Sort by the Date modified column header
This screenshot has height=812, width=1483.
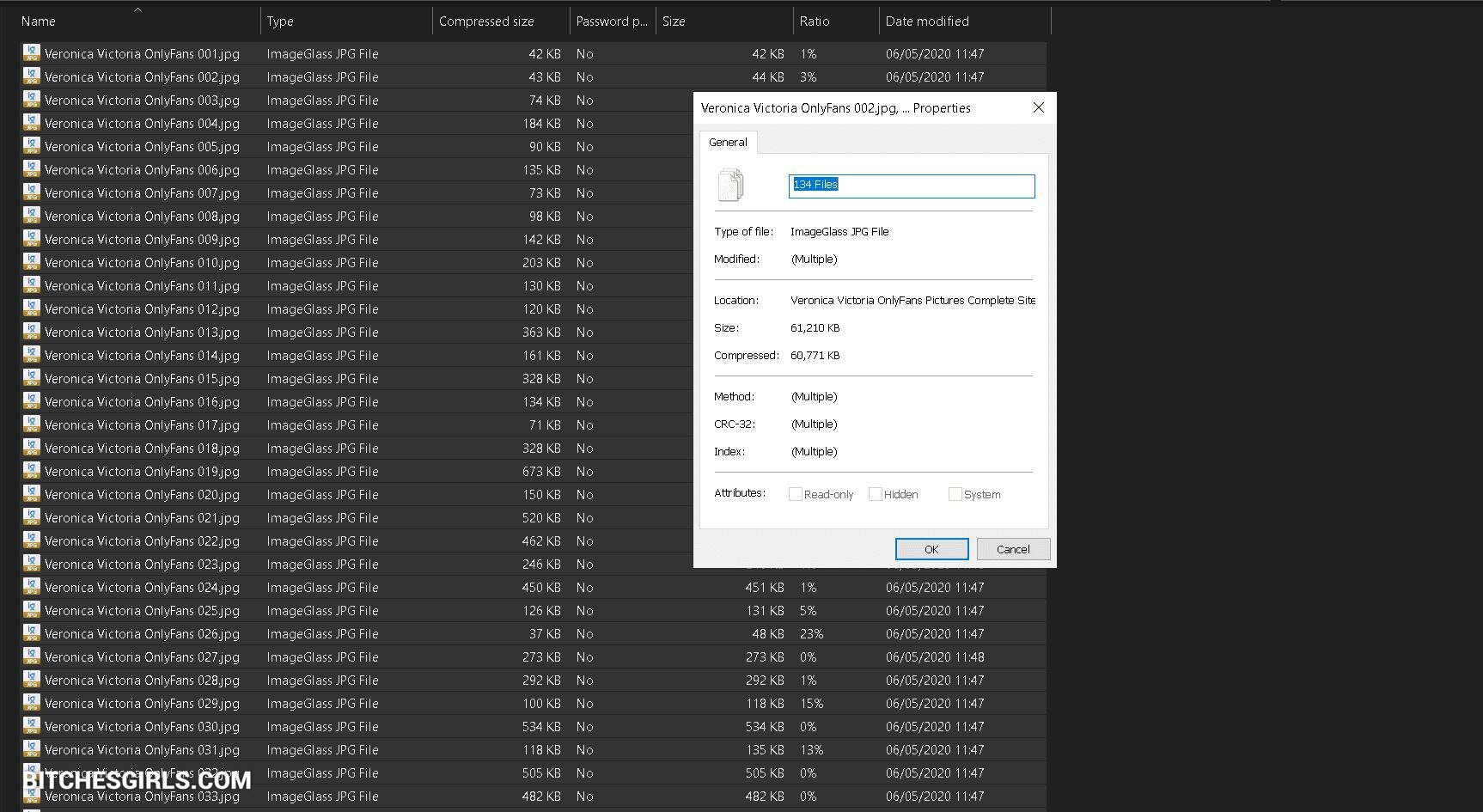(927, 21)
